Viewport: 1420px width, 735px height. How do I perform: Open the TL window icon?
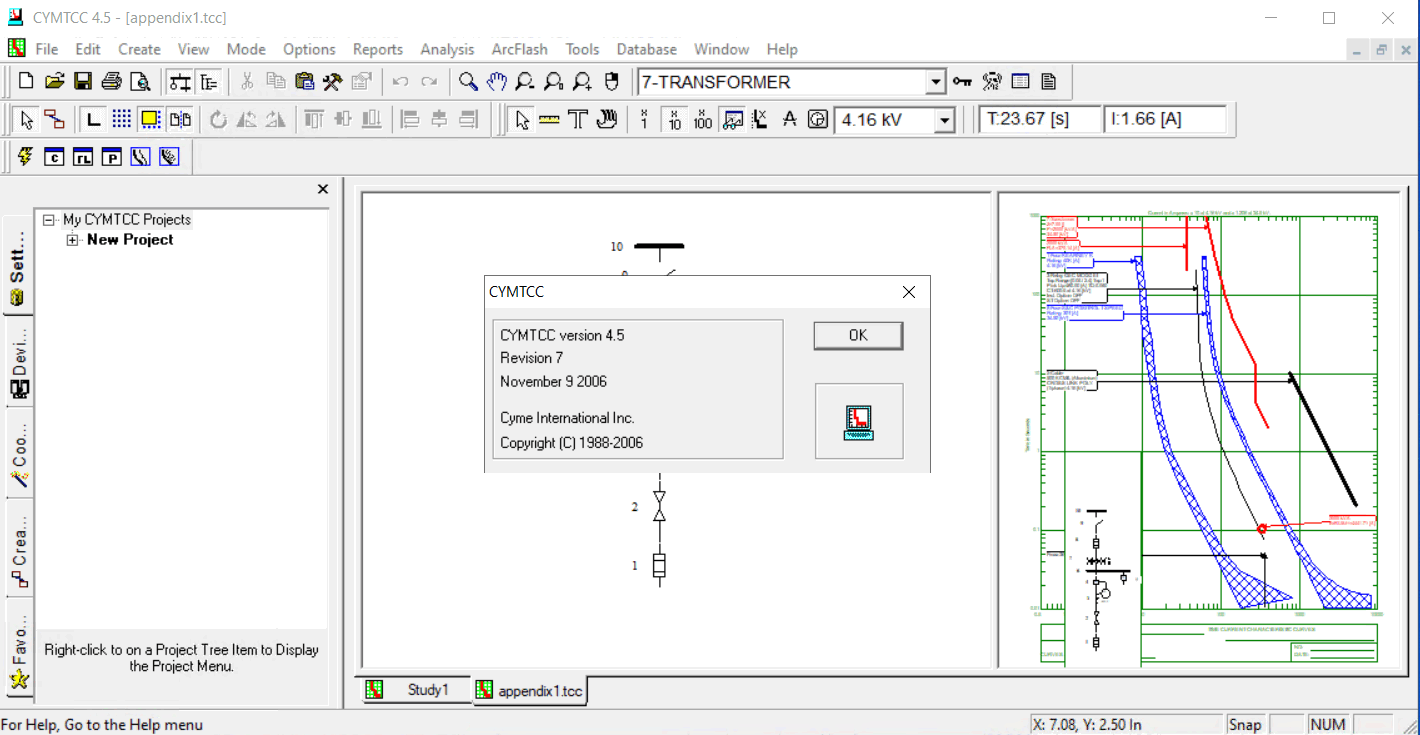point(83,157)
